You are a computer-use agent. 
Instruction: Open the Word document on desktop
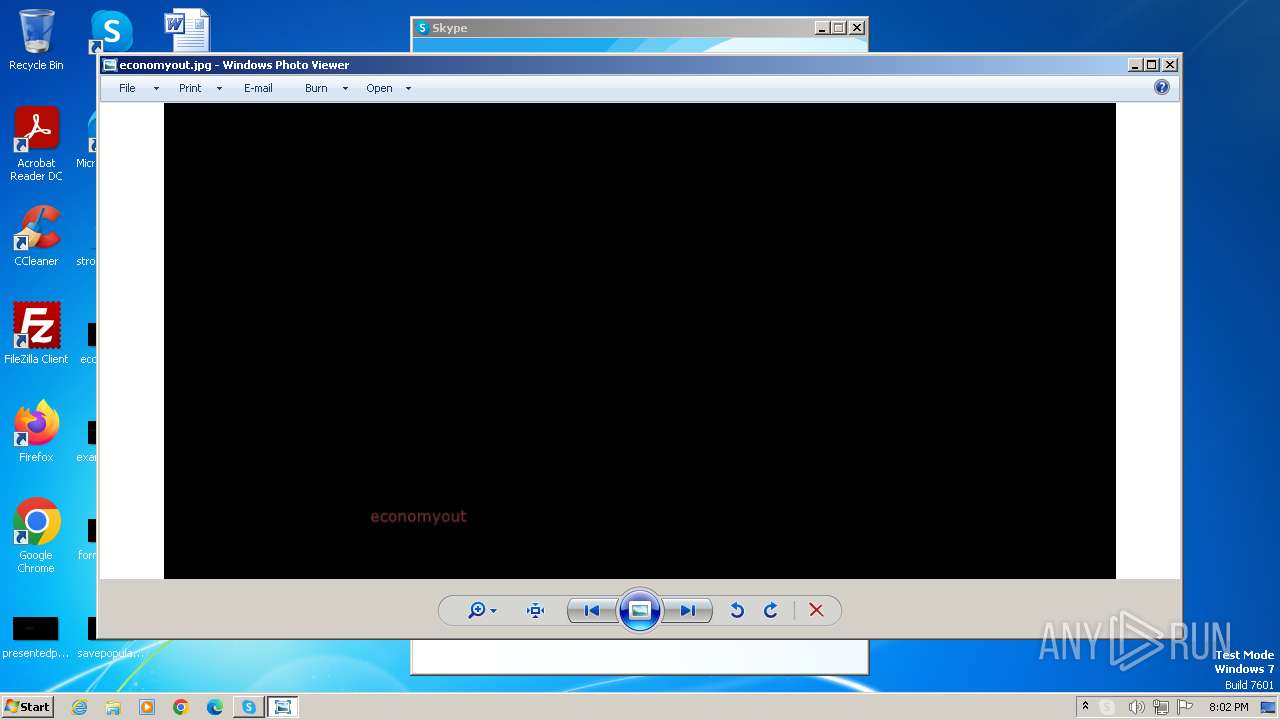pos(187,30)
